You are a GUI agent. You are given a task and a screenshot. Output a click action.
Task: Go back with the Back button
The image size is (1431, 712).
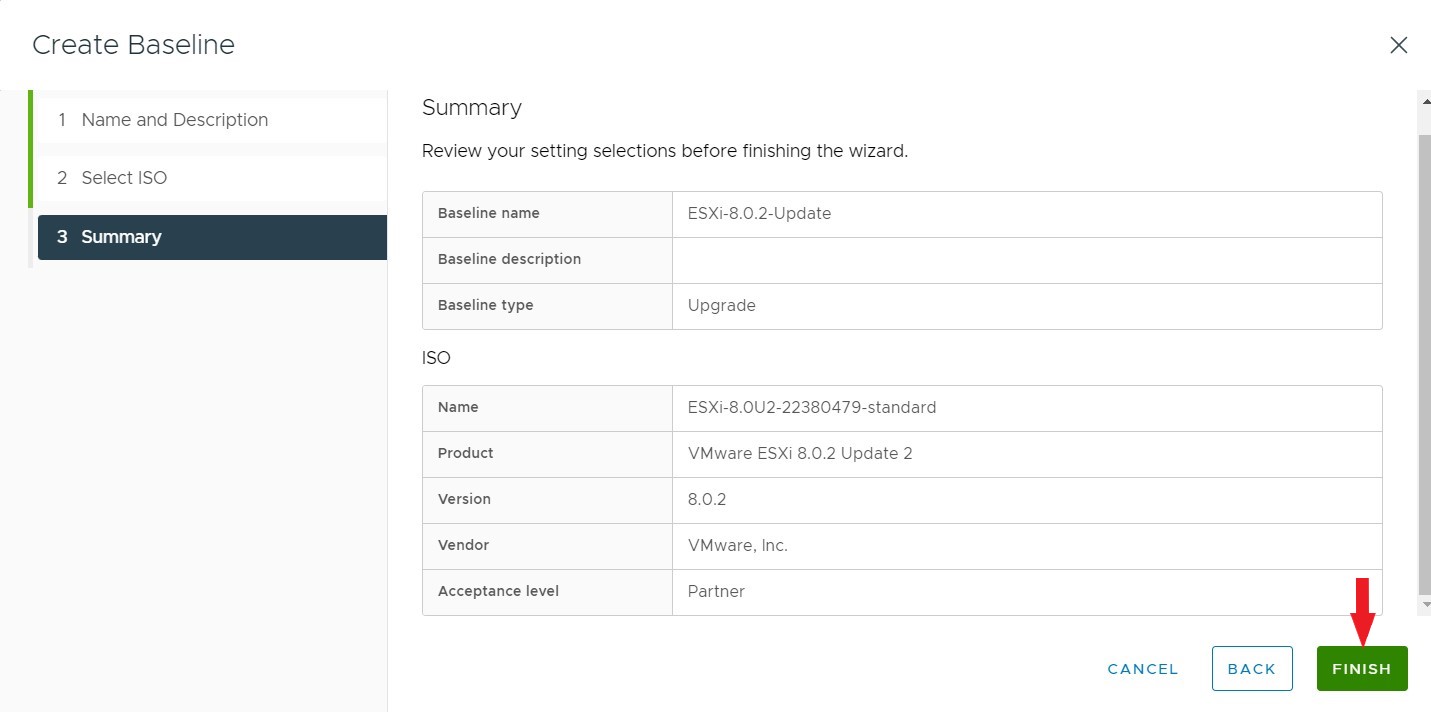click(1252, 669)
